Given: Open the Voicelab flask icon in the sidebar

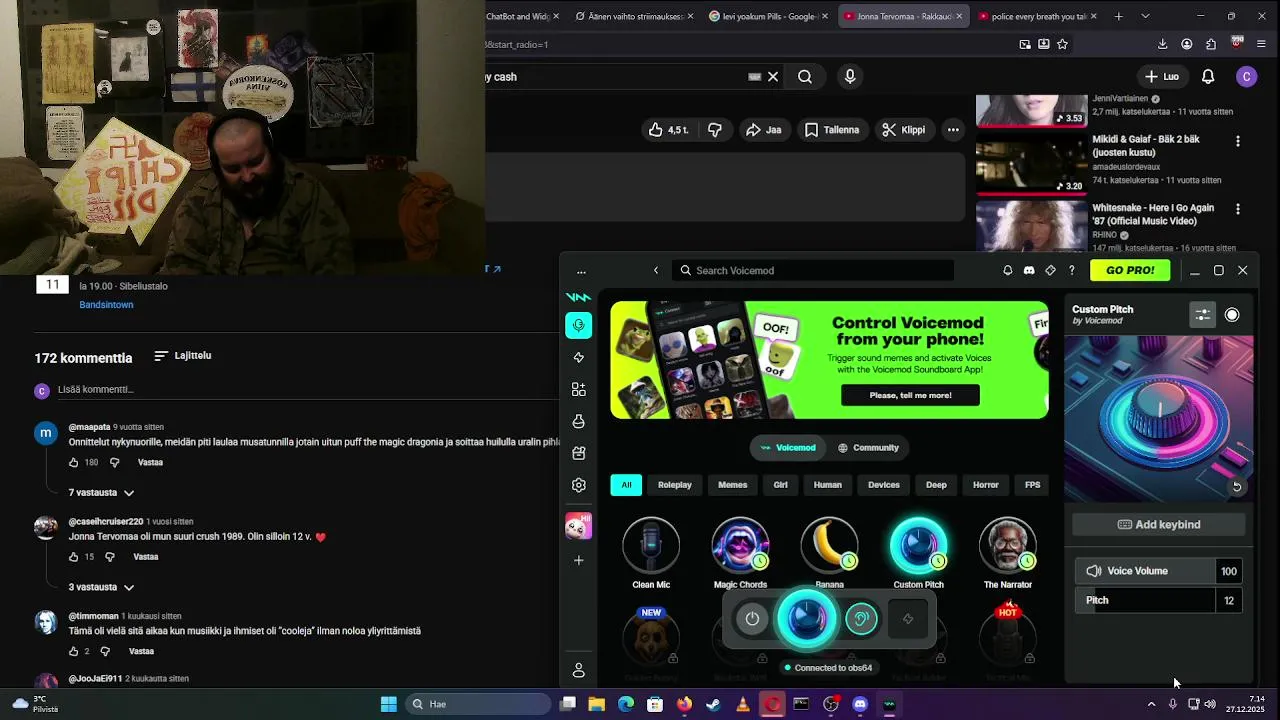Looking at the screenshot, I should [x=578, y=421].
